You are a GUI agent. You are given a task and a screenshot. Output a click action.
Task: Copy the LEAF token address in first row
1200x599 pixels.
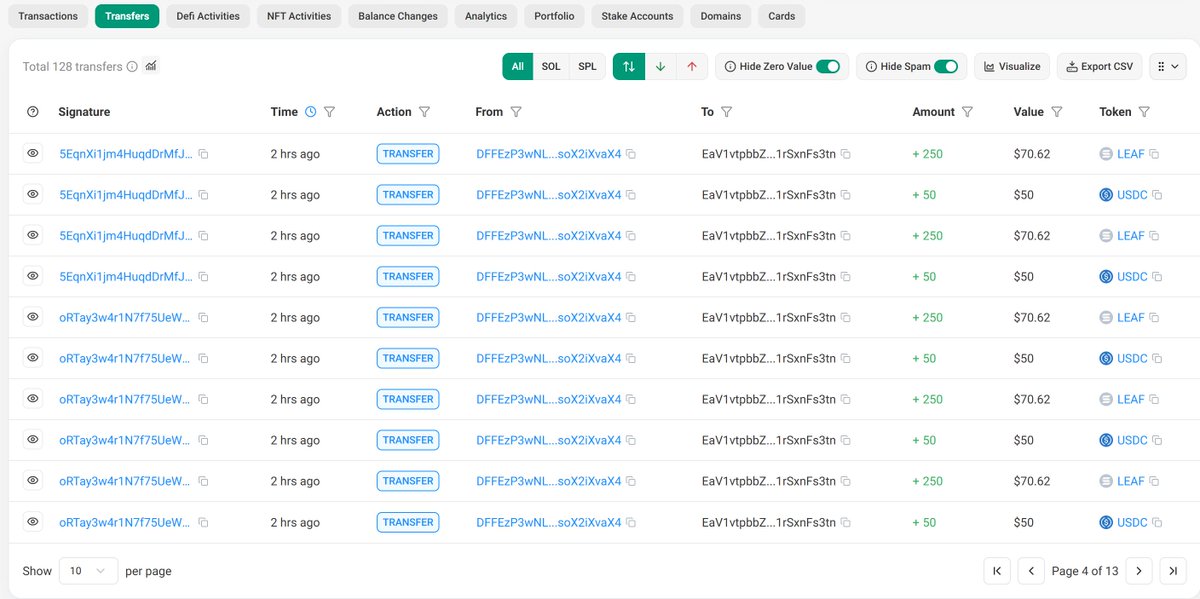tap(1154, 154)
